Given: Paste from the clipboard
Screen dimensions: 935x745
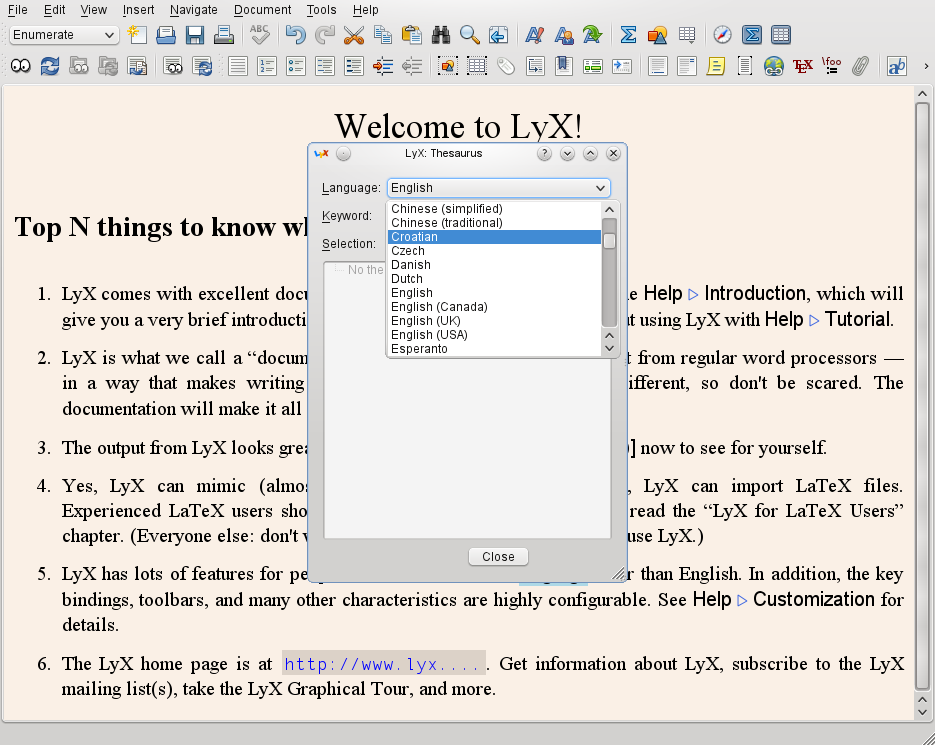Looking at the screenshot, I should (x=411, y=34).
